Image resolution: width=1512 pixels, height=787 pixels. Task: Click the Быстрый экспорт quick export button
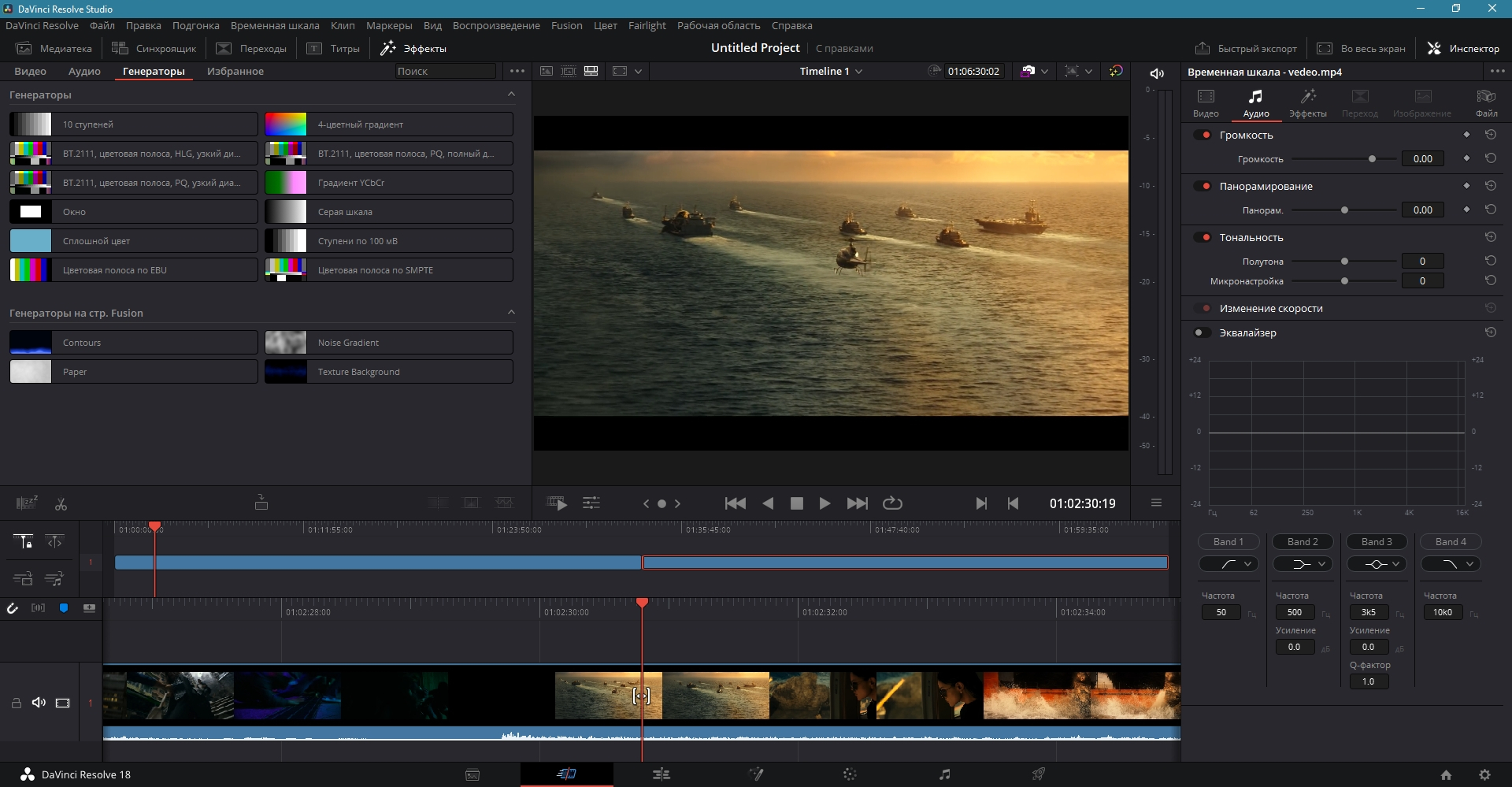tap(1246, 48)
